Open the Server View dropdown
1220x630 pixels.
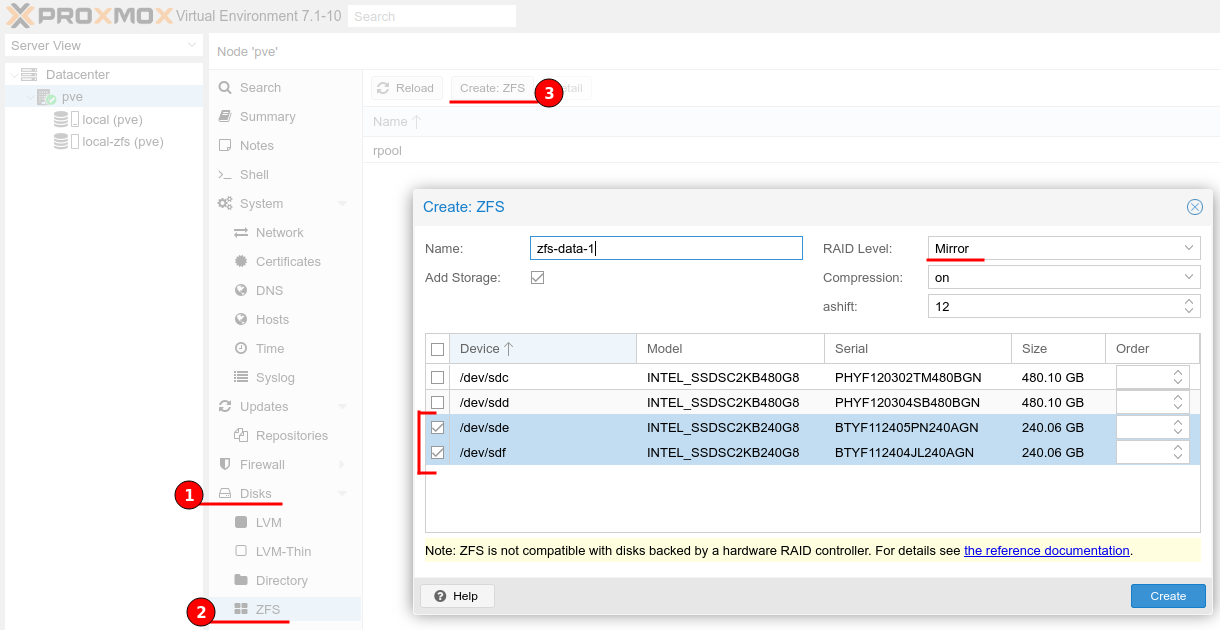pos(192,46)
